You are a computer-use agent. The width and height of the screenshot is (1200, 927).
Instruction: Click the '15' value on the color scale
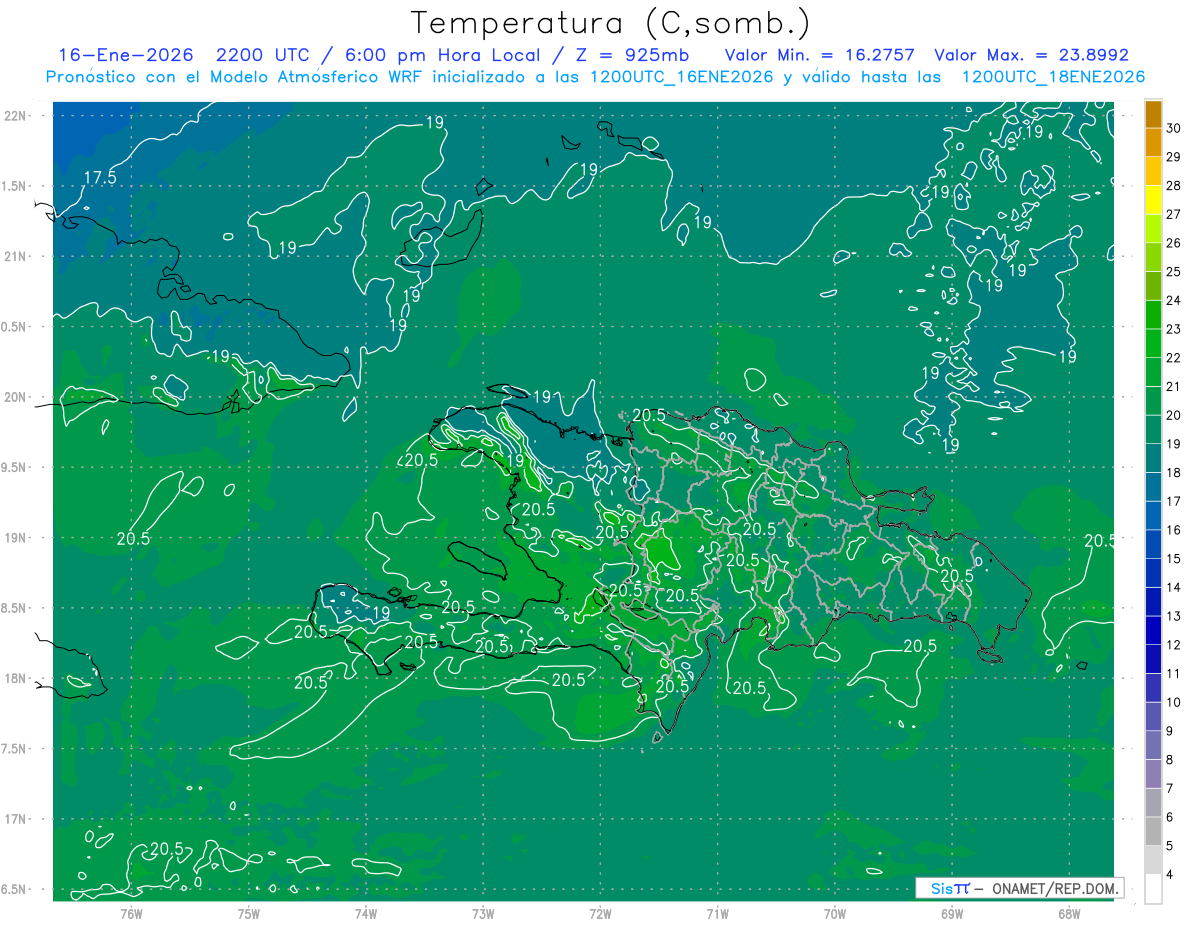pyautogui.click(x=1175, y=559)
